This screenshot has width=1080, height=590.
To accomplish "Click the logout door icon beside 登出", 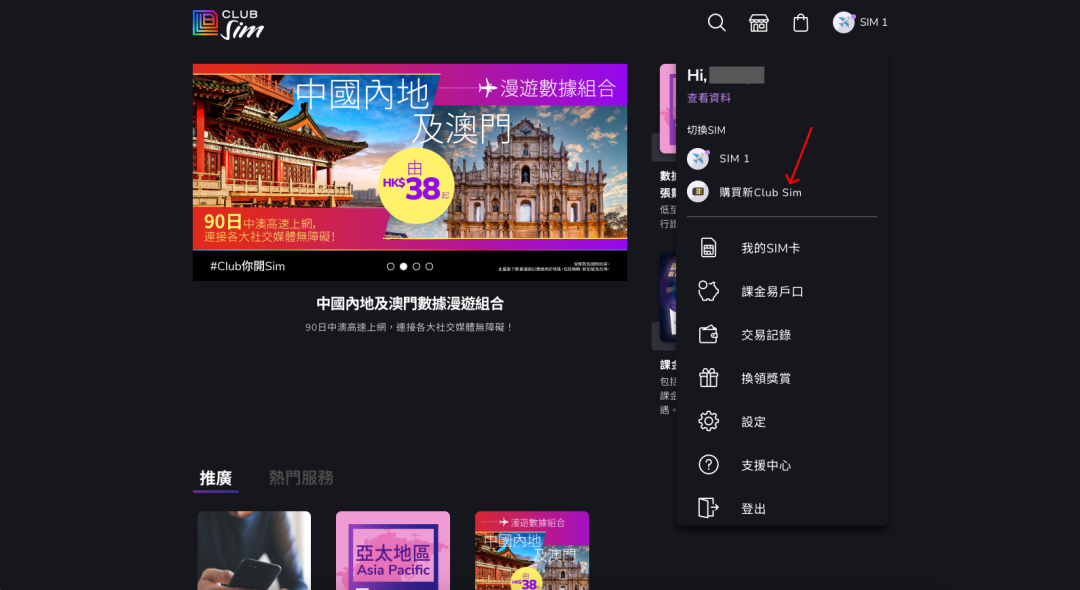I will [x=709, y=507].
